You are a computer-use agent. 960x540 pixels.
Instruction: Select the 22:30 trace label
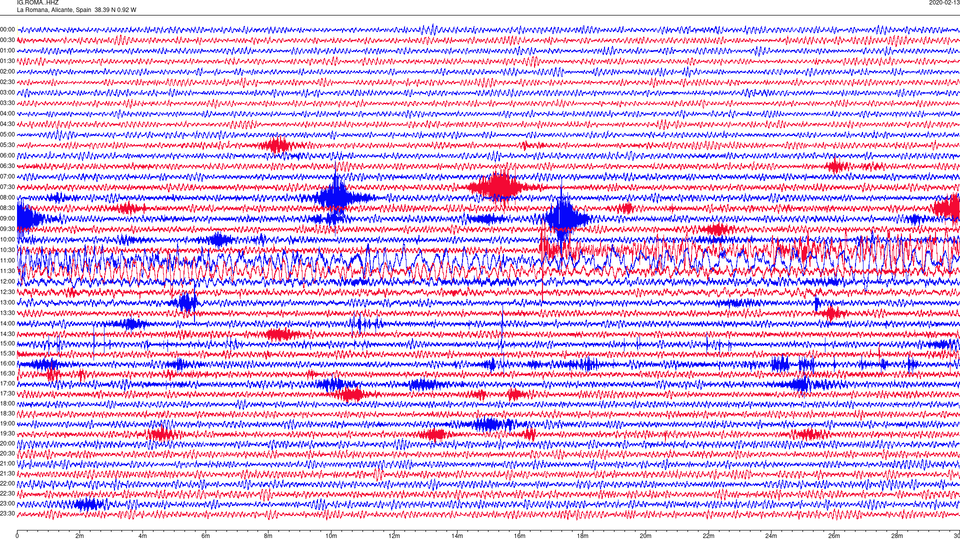point(7,493)
